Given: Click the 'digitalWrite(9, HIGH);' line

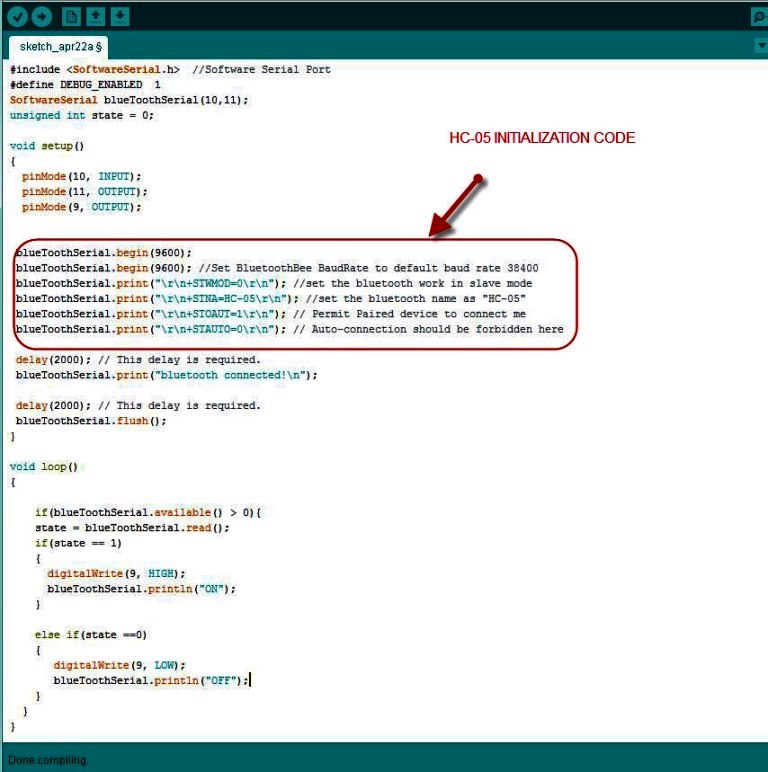Looking at the screenshot, I should click(x=116, y=573).
